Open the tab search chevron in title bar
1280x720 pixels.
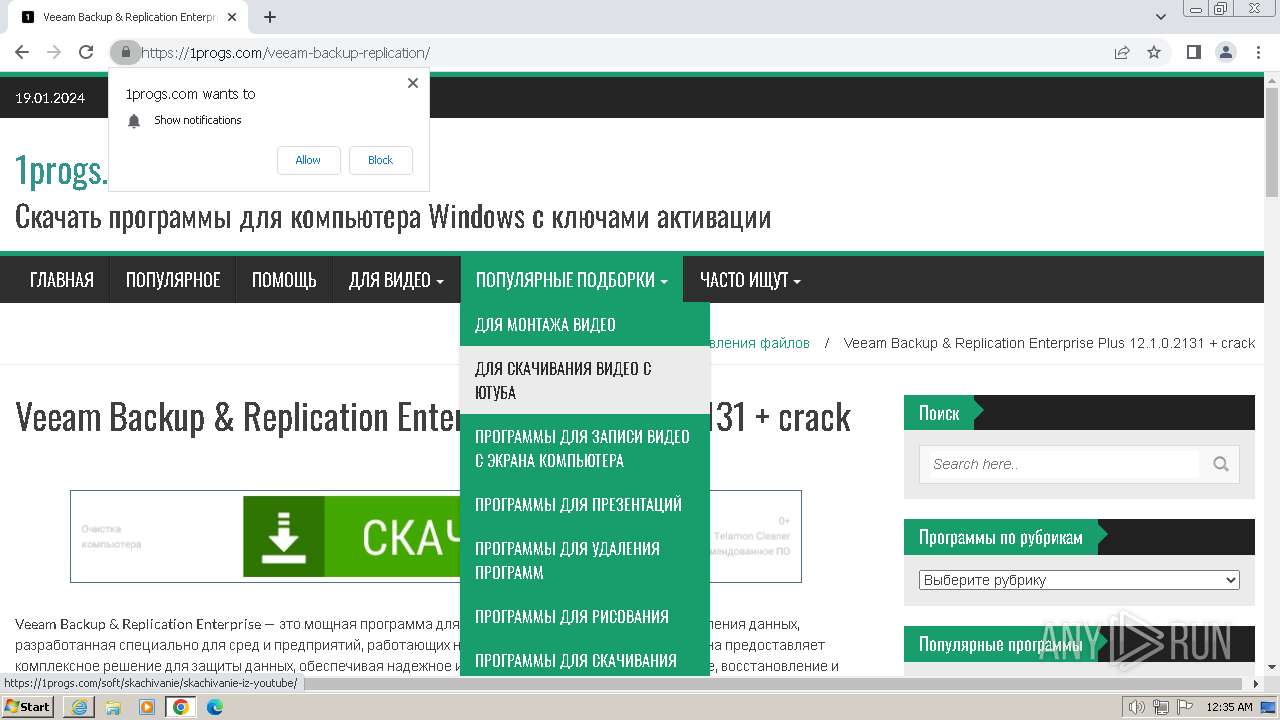tap(1161, 17)
